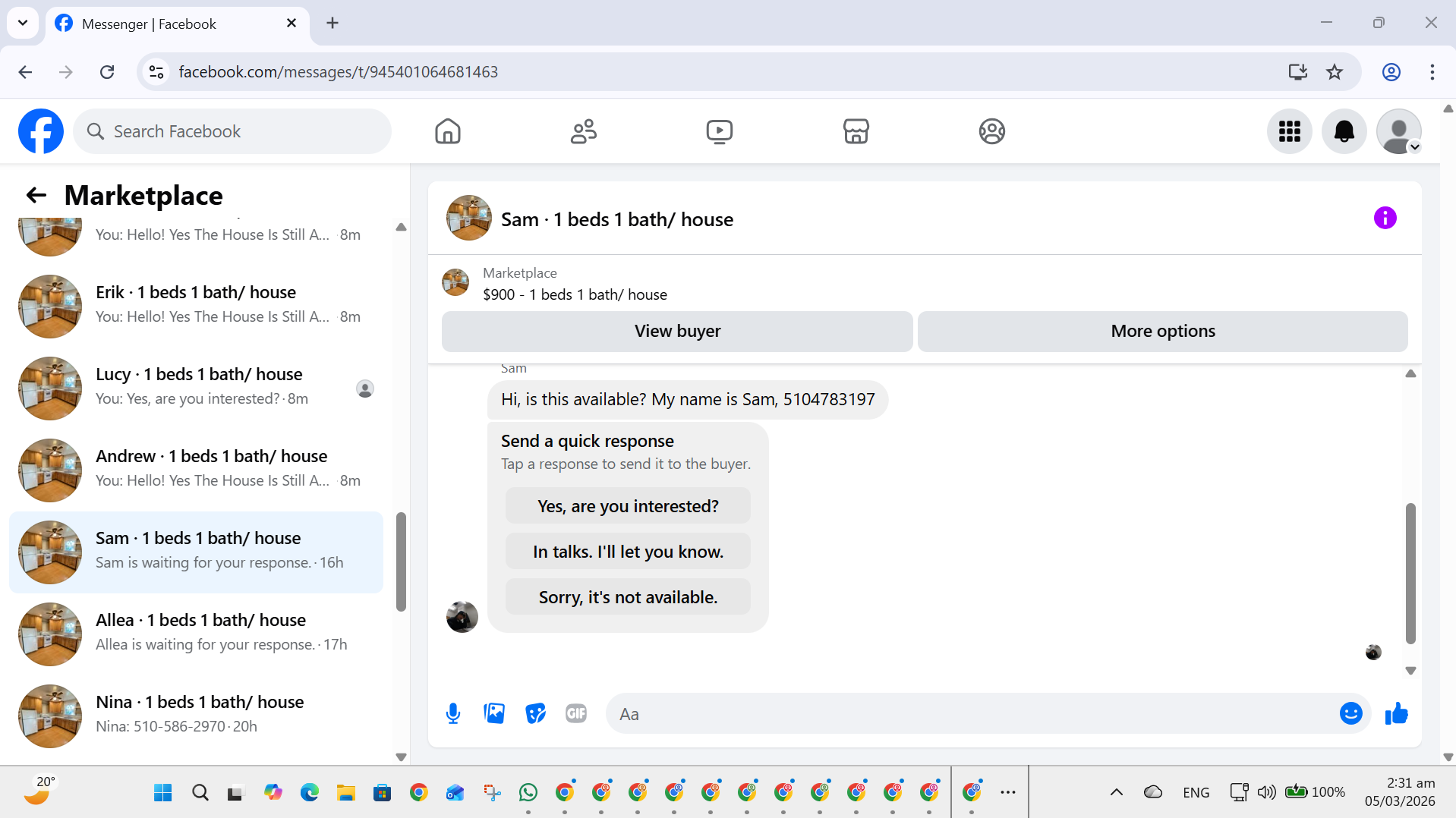Image resolution: width=1456 pixels, height=818 pixels.
Task: Click Lucy's seen indicator avatar
Action: [365, 389]
